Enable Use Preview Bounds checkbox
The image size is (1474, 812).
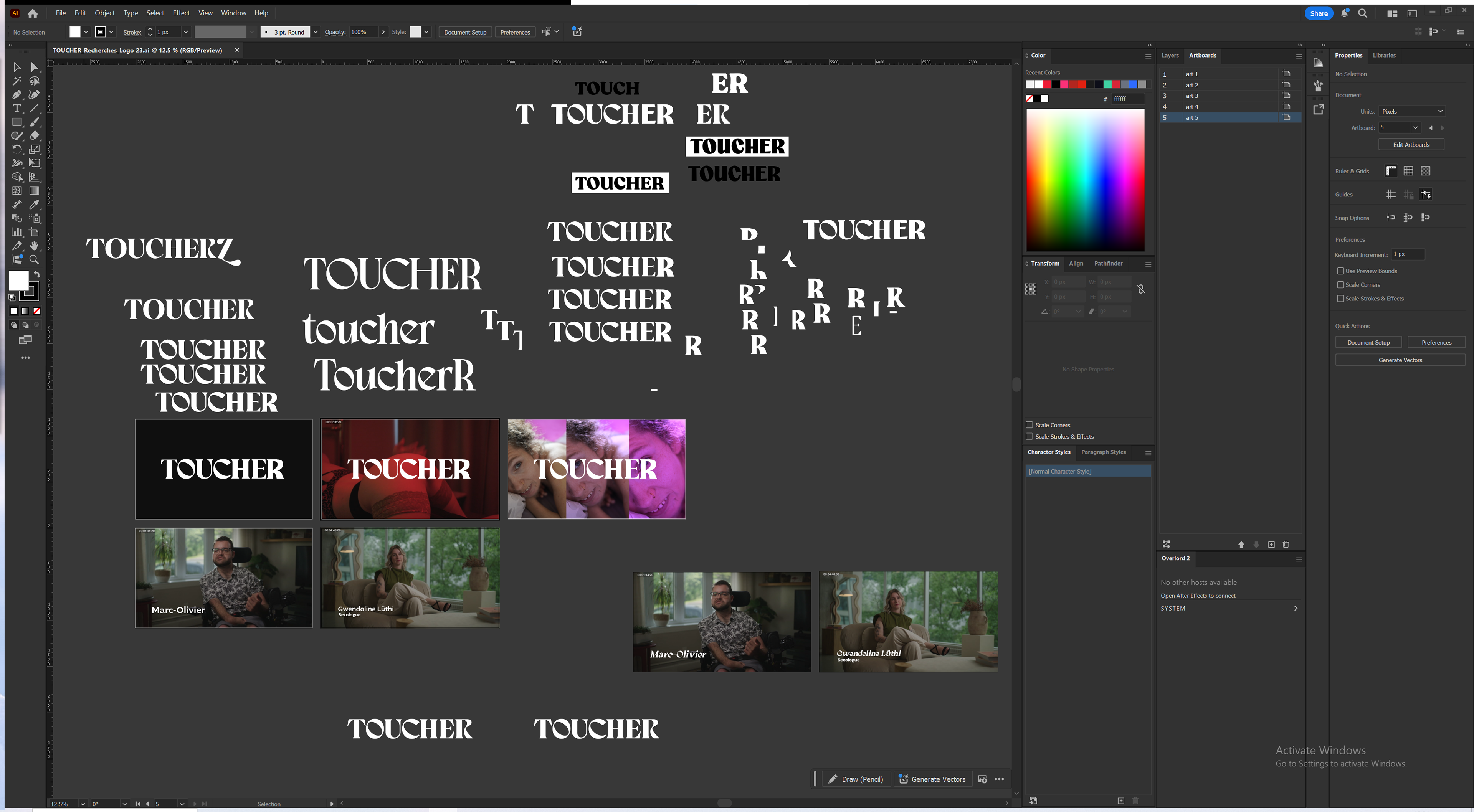(1340, 271)
